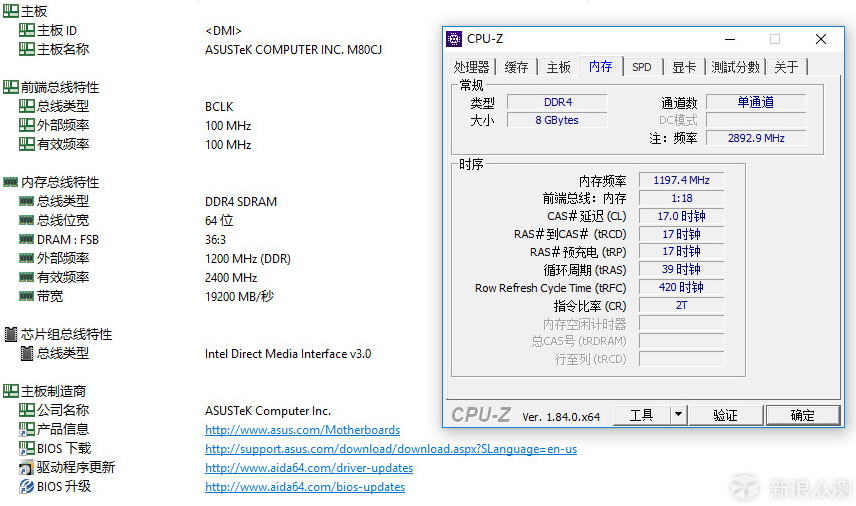Screen dimensions: 856x506
Task: Click the icon beside 公司名称
Action: (27, 410)
